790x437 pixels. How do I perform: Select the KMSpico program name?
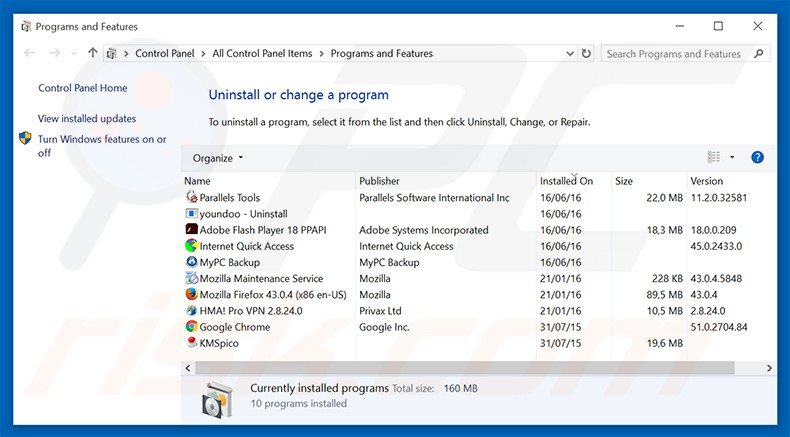(x=219, y=343)
